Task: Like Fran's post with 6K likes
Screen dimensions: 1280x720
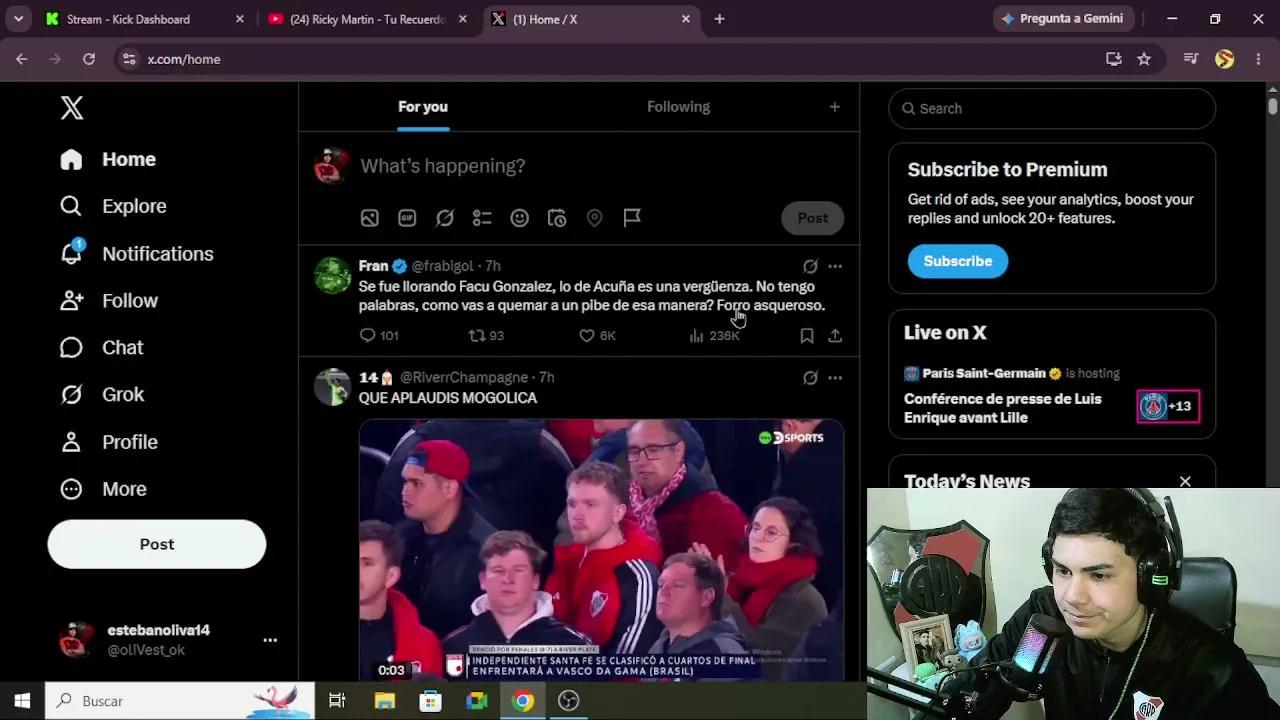Action: pyautogui.click(x=598, y=336)
